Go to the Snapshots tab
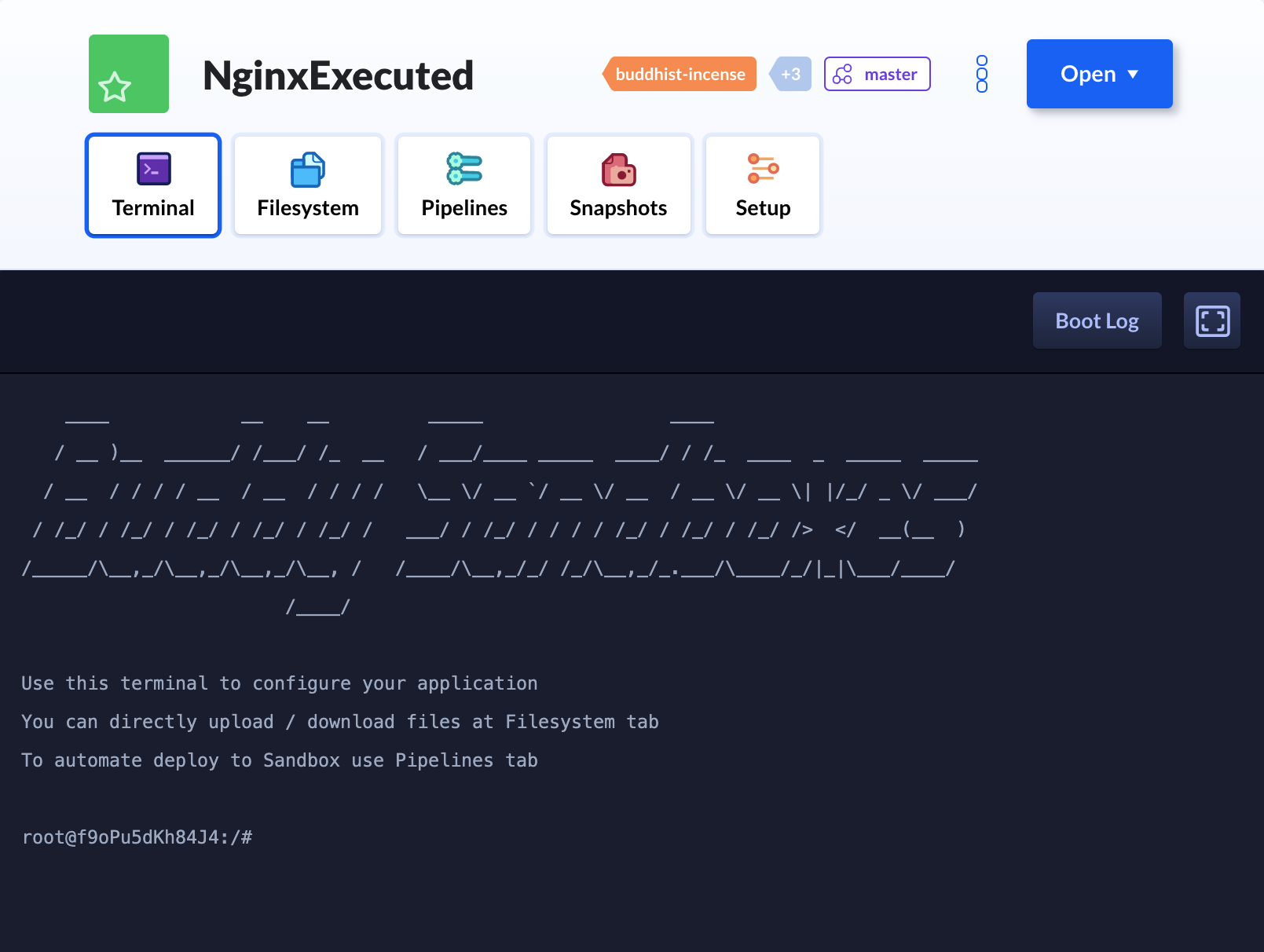Screen dimensions: 1264x952 618,185
